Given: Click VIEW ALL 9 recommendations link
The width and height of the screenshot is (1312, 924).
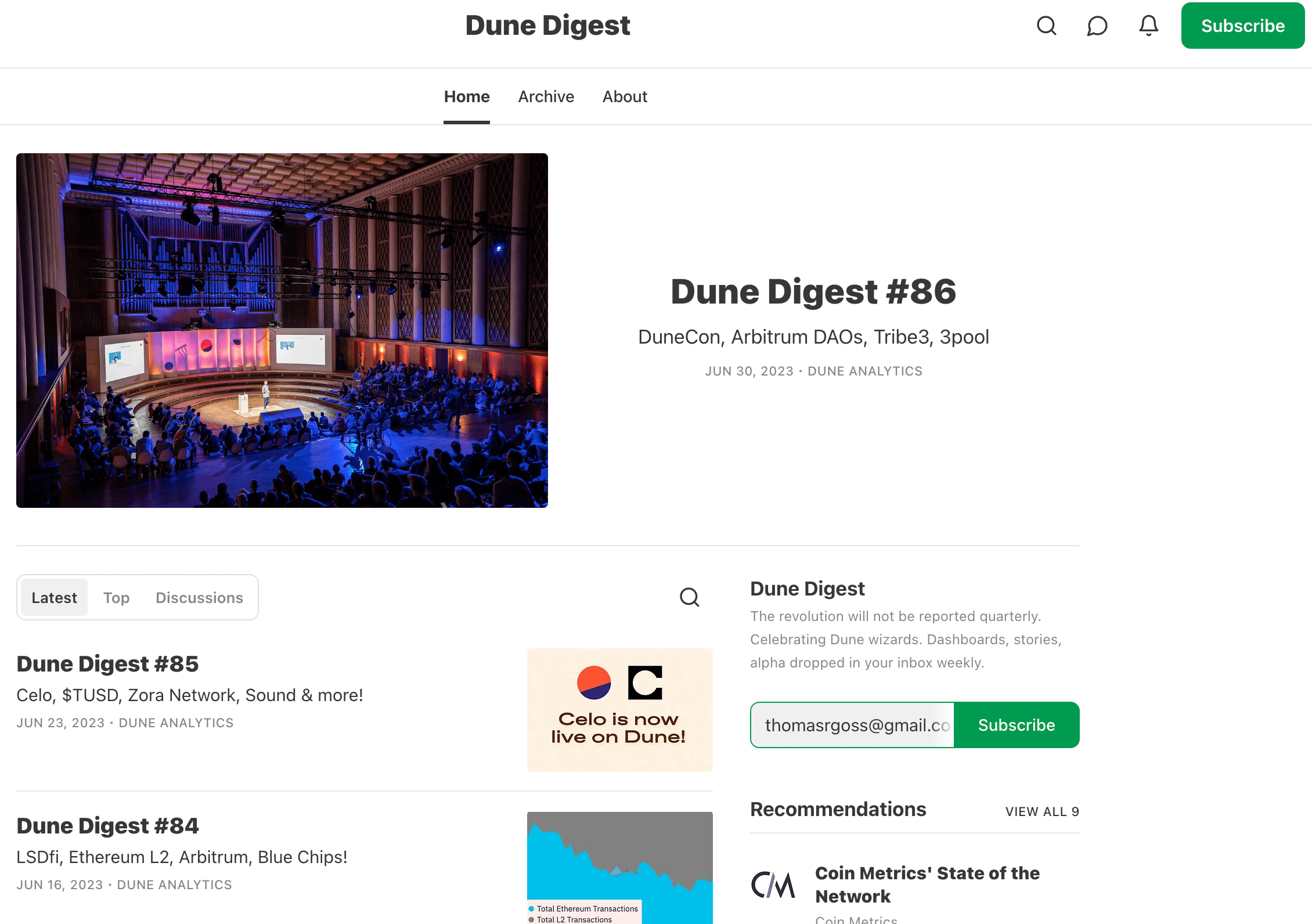Looking at the screenshot, I should [x=1041, y=811].
